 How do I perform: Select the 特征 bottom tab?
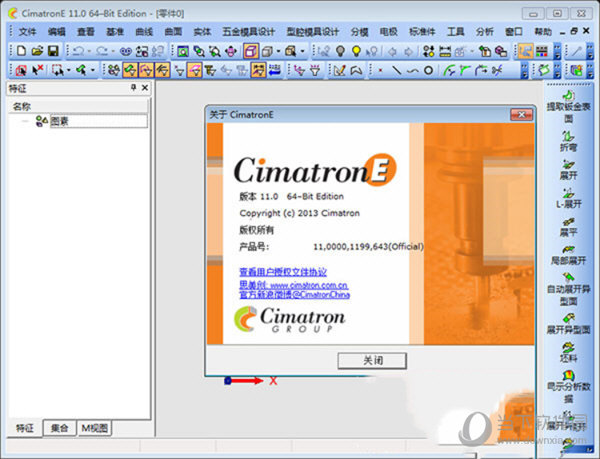point(25,428)
